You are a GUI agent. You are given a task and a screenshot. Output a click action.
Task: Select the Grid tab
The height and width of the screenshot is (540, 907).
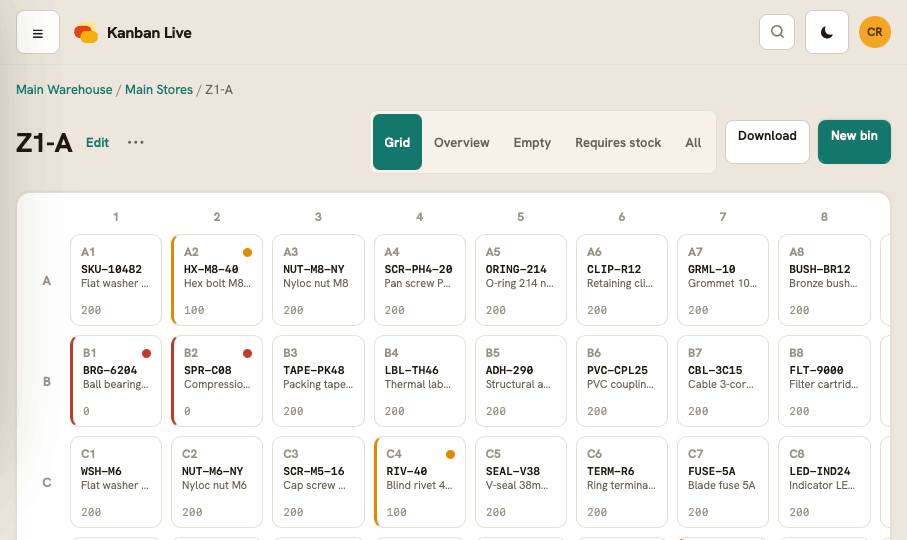tap(397, 142)
